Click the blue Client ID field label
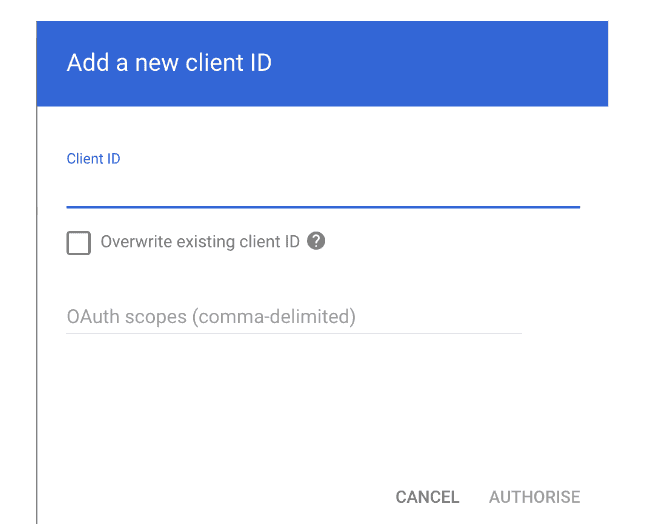Viewport: 660px width, 524px height. (x=93, y=158)
